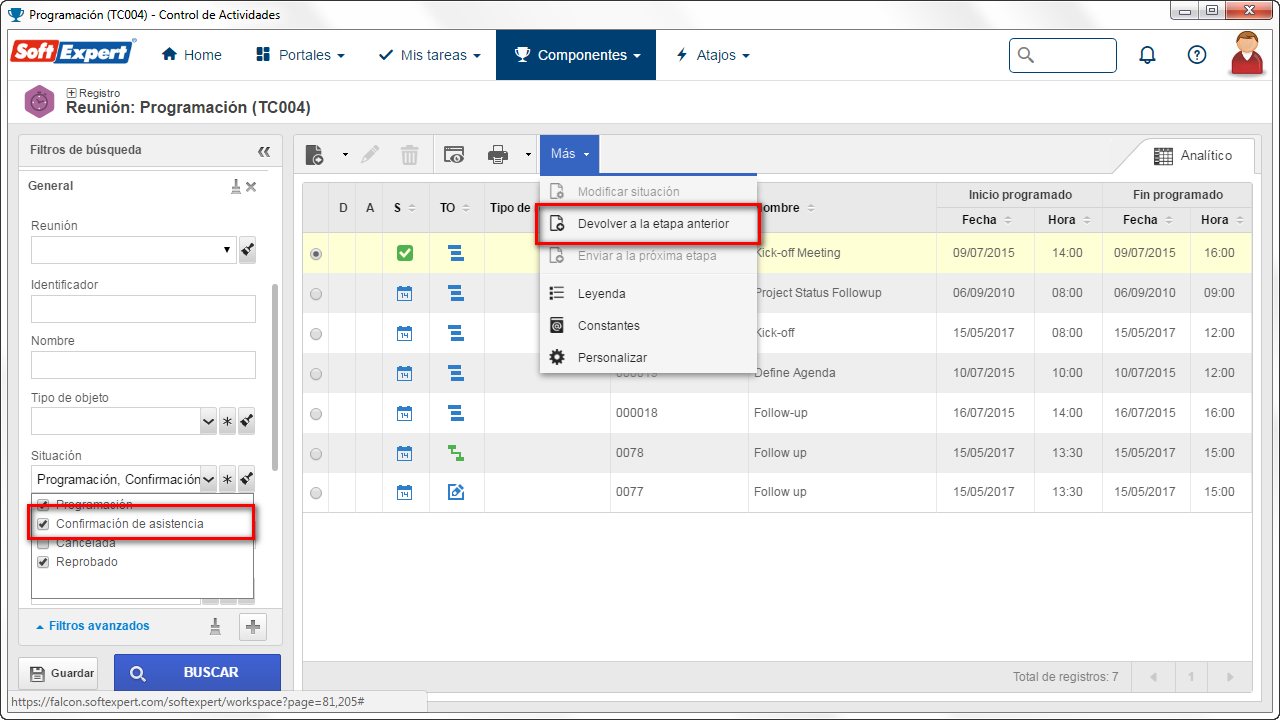
Task: Go to next page of results
Action: 1230,677
